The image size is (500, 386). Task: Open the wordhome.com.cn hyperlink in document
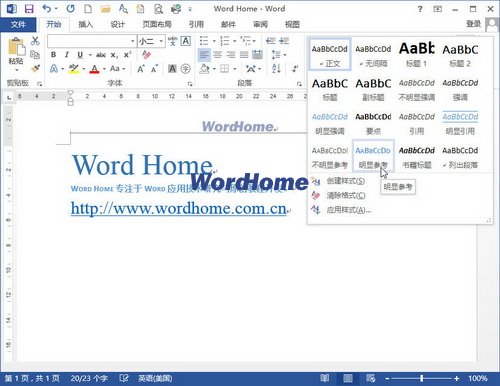(178, 209)
